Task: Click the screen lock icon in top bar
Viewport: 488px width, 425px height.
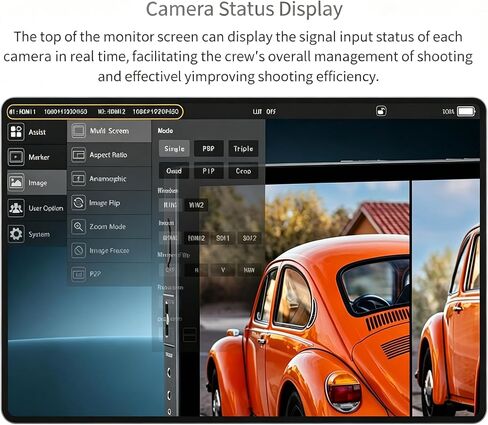Action: pyautogui.click(x=381, y=111)
